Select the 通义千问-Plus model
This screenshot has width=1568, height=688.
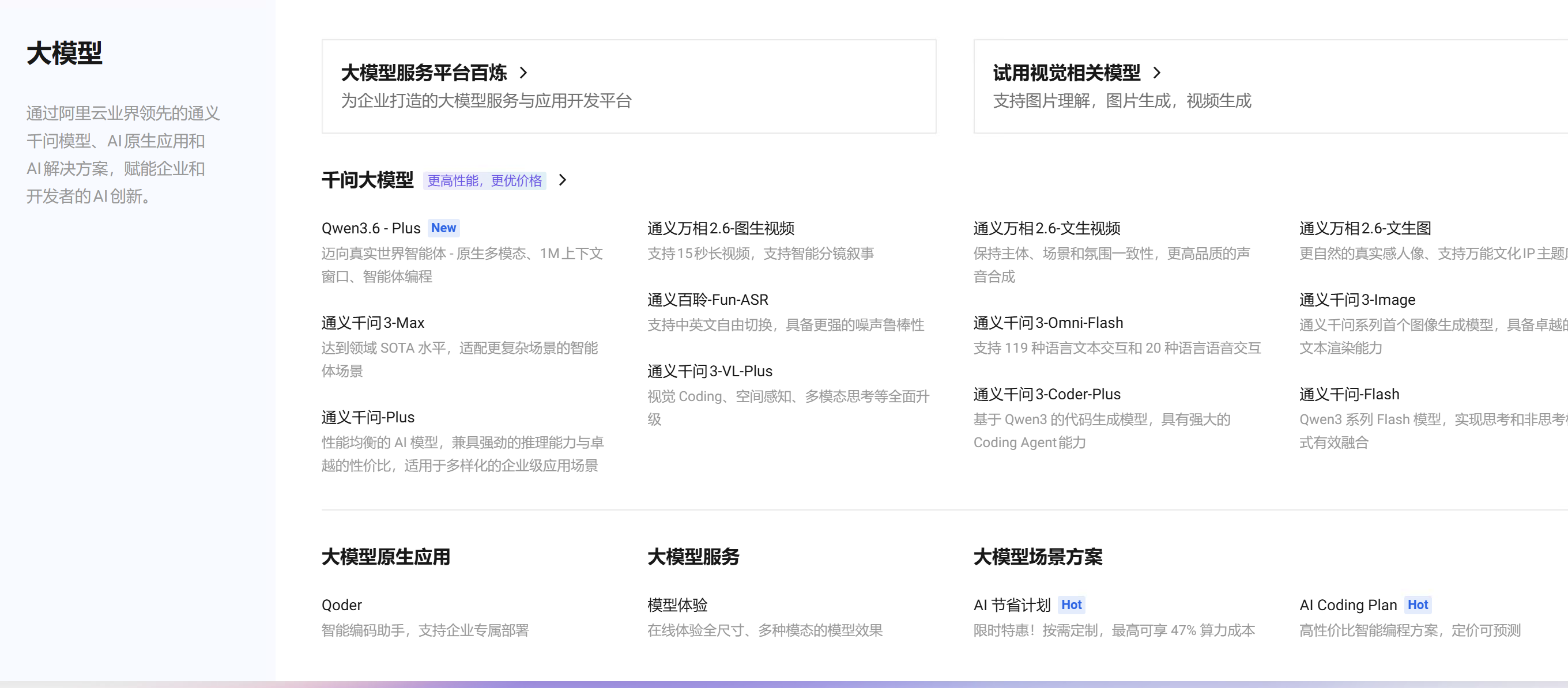[368, 417]
